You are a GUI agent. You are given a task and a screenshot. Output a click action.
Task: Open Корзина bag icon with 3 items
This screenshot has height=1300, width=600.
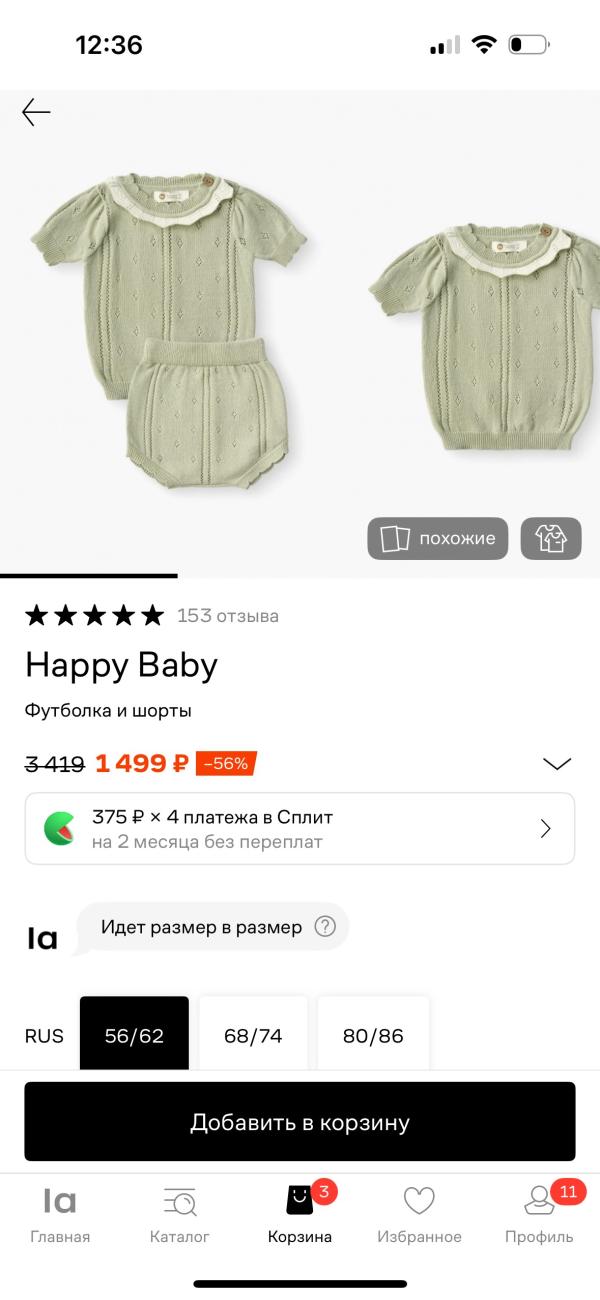(x=300, y=1201)
